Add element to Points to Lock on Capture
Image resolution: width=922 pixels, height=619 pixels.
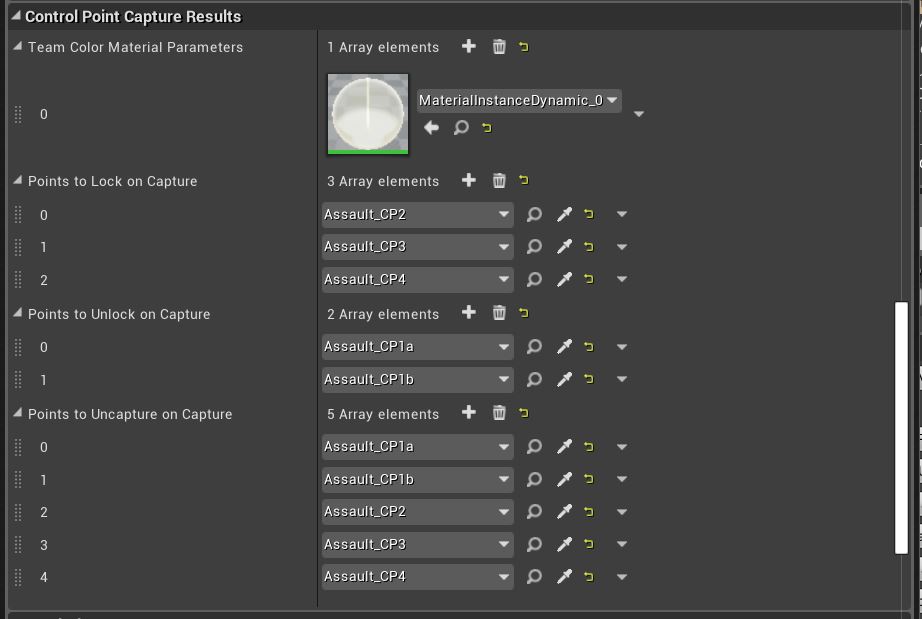[x=469, y=180]
